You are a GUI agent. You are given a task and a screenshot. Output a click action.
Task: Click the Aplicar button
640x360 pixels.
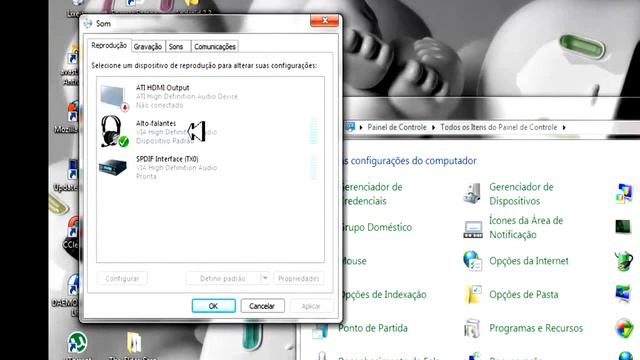311,306
